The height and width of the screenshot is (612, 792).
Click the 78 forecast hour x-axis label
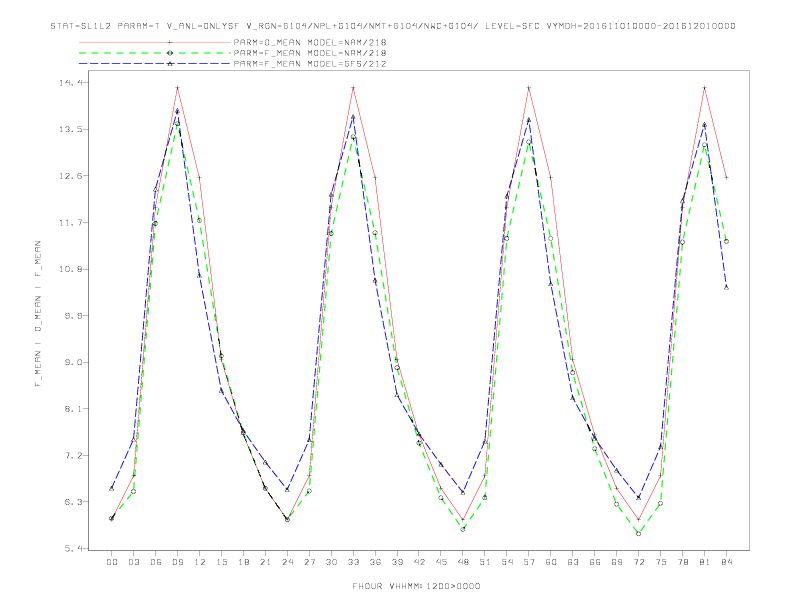683,562
